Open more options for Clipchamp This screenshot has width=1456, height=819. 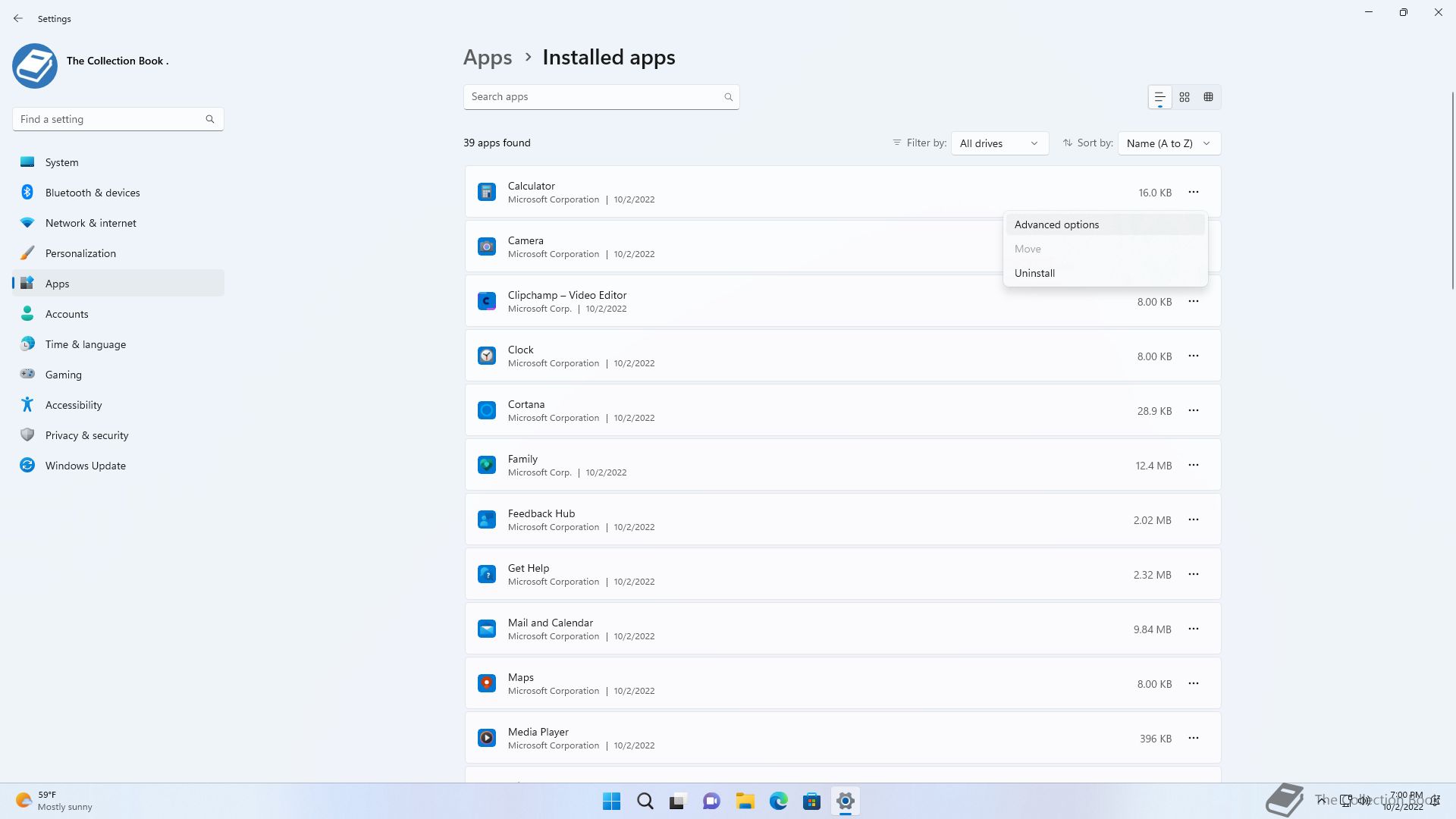click(1193, 301)
